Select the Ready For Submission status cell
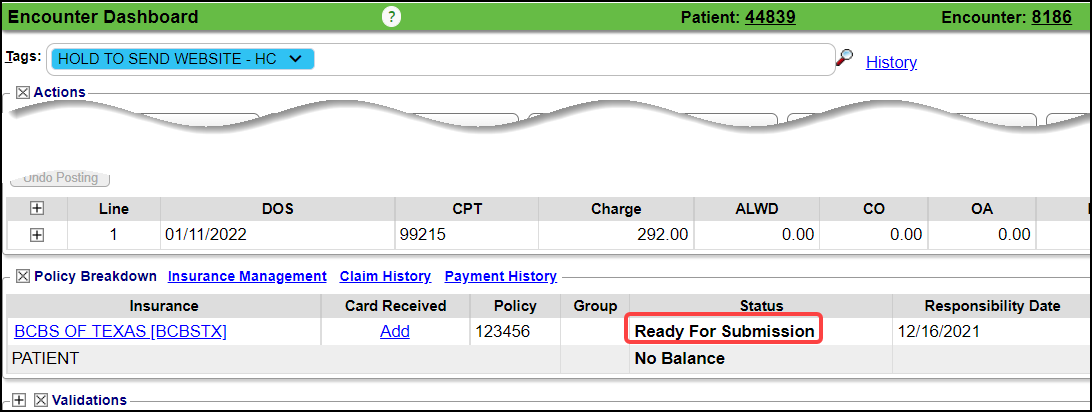This screenshot has height=412, width=1092. (x=724, y=331)
